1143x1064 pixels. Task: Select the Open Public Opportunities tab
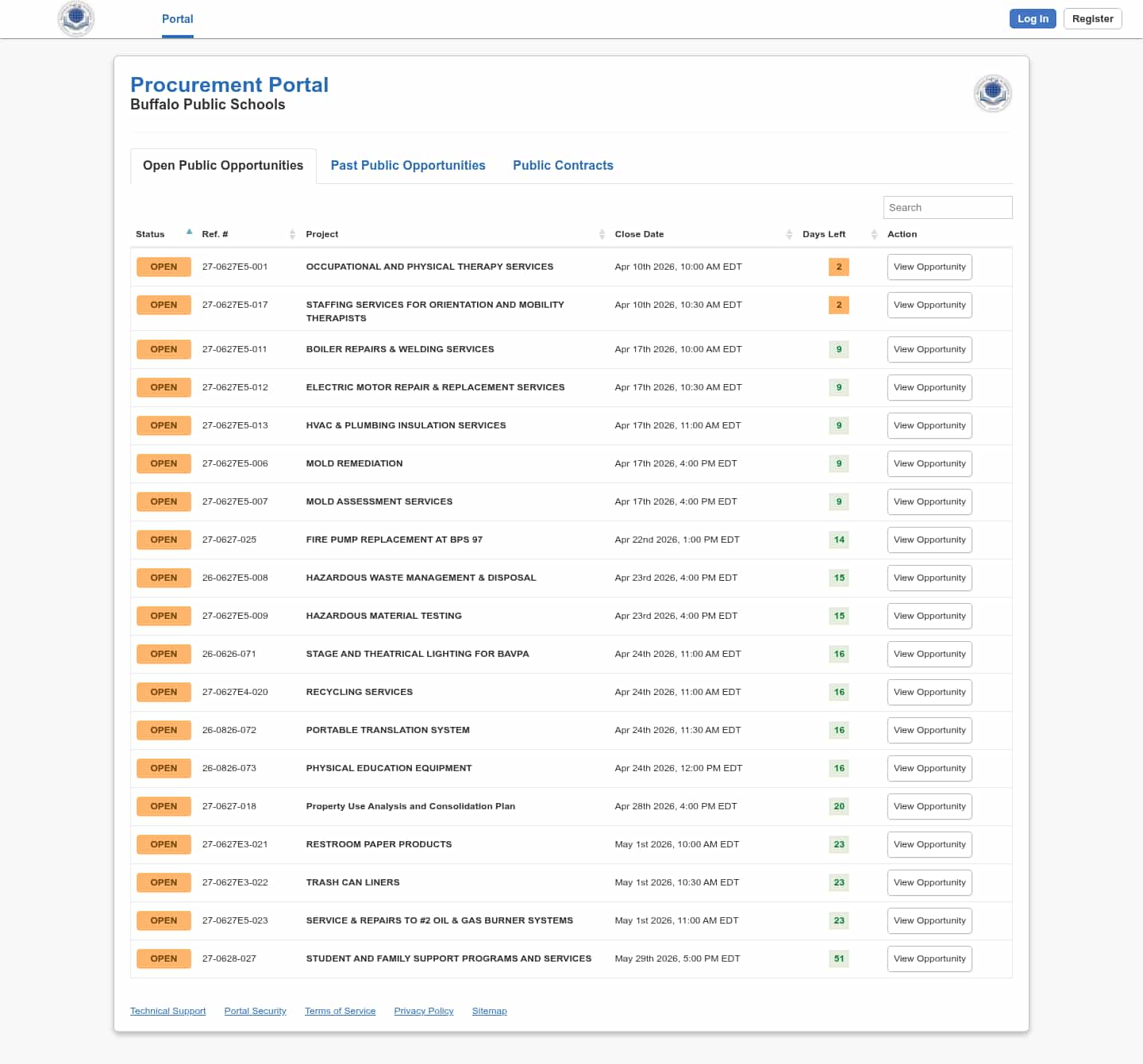point(223,165)
